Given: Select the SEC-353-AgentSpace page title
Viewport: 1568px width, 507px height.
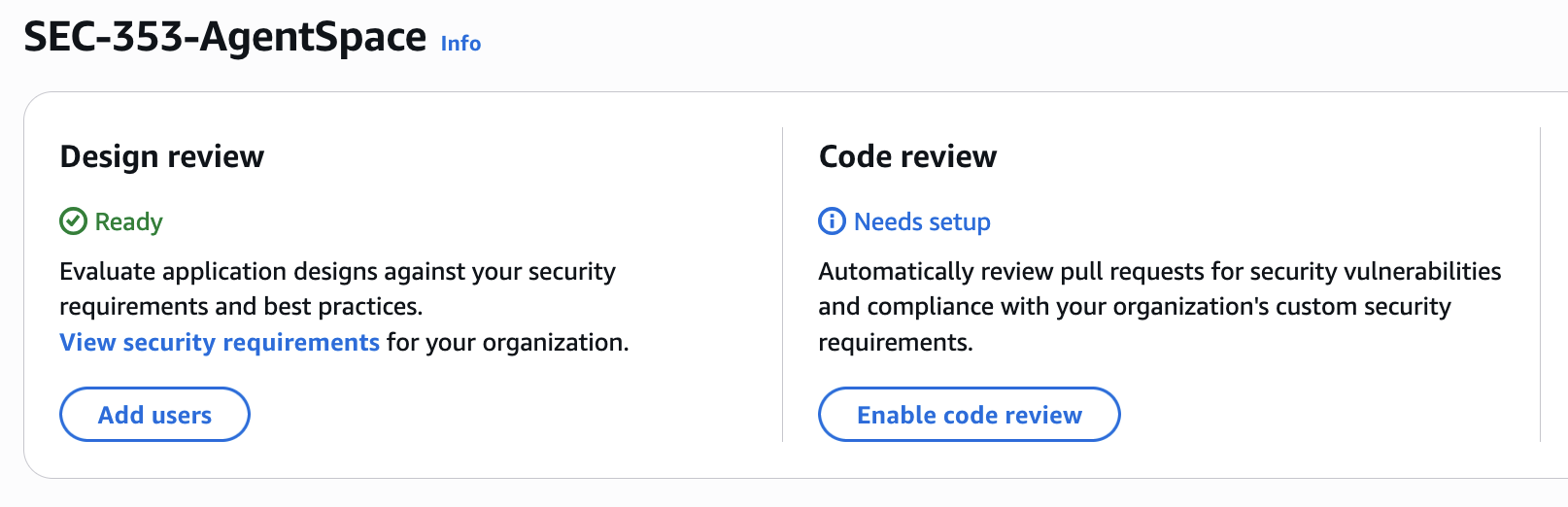Looking at the screenshot, I should (224, 37).
